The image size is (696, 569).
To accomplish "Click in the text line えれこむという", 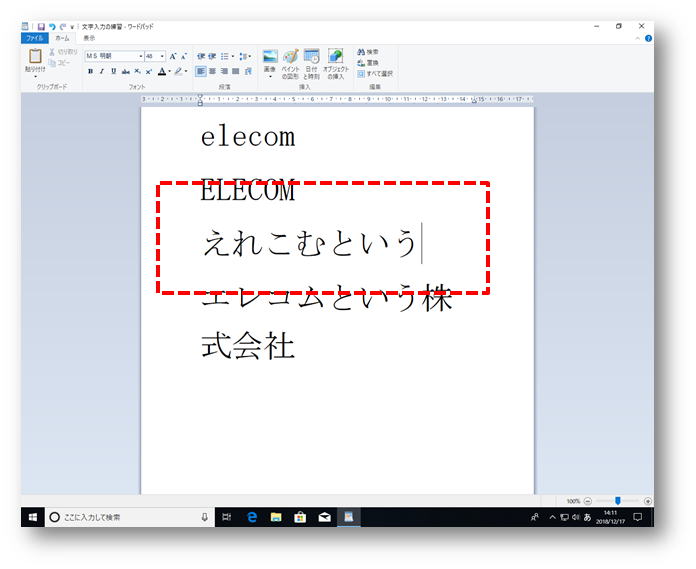I will (309, 243).
